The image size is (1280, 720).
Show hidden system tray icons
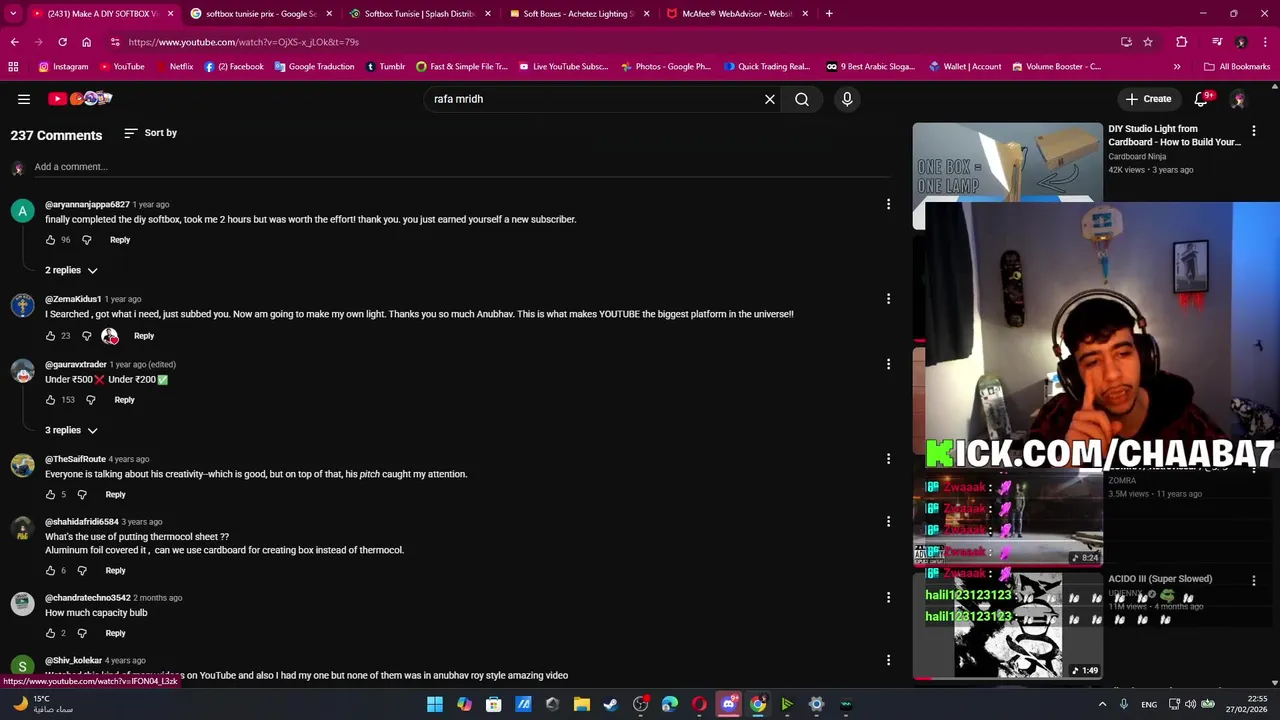click(x=1103, y=705)
